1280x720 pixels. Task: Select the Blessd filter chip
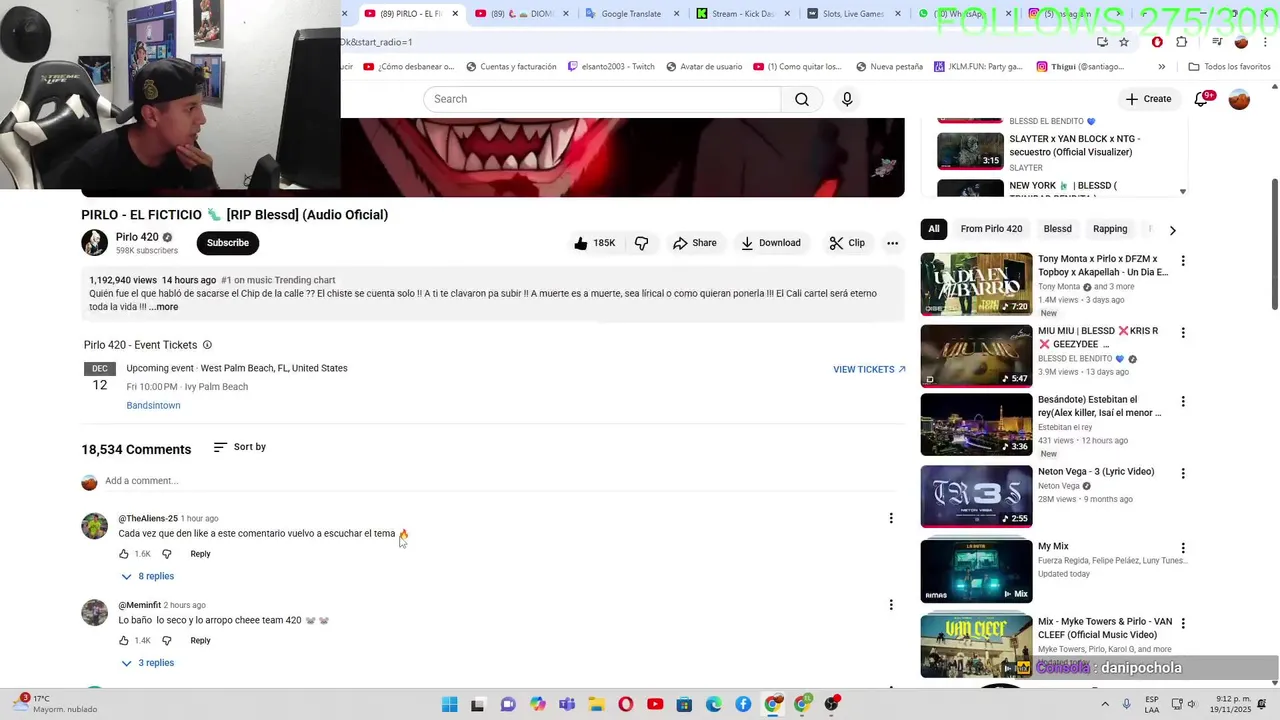pos(1057,229)
